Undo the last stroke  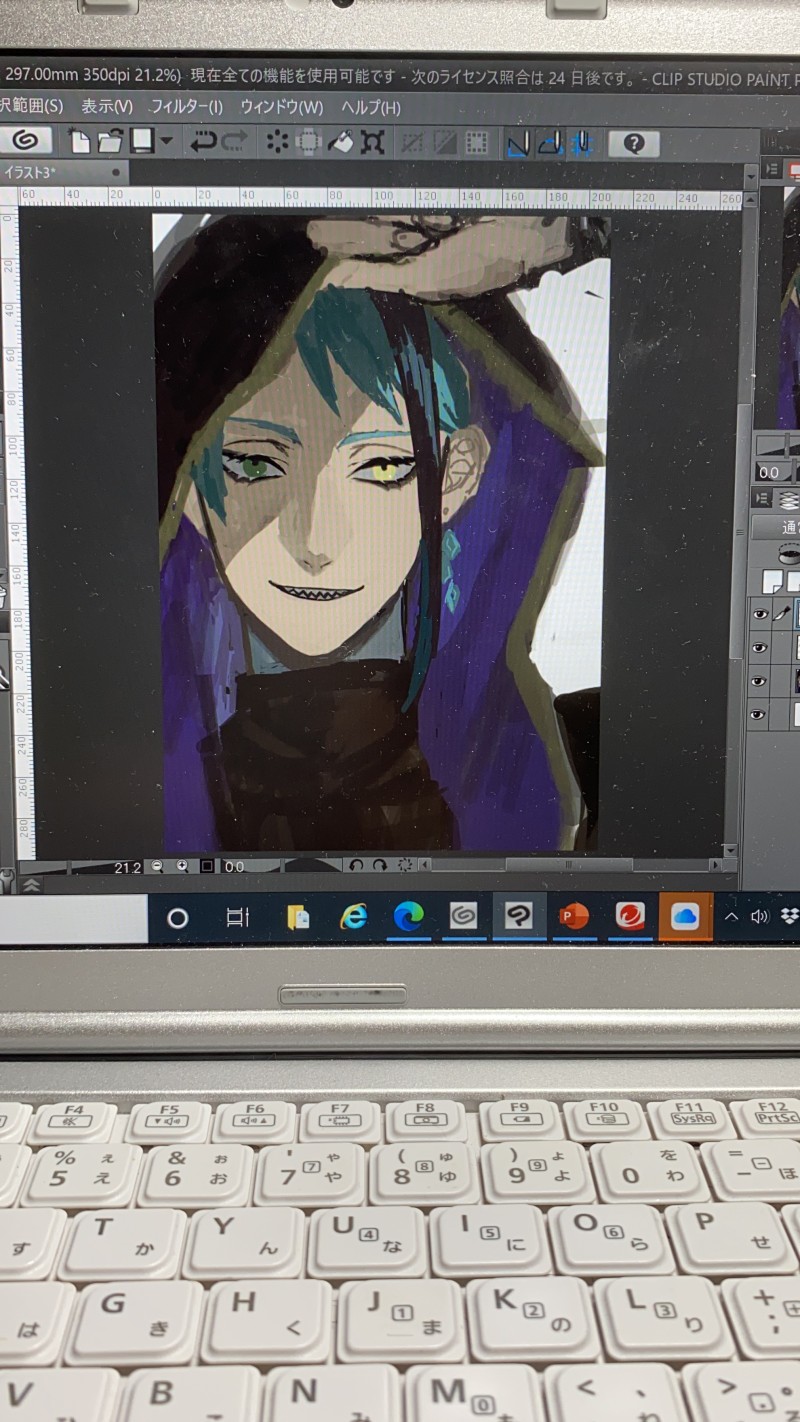203,142
